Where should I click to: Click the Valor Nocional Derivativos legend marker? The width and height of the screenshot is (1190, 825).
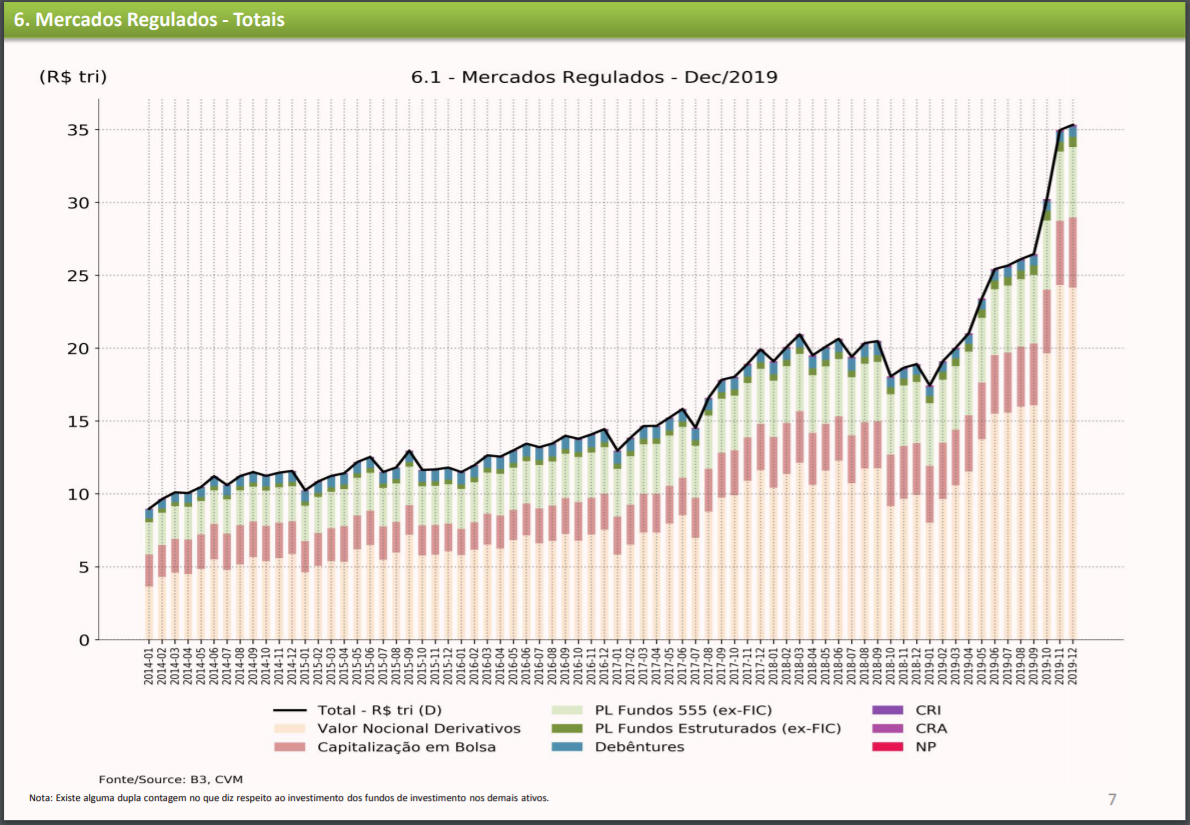[291, 729]
